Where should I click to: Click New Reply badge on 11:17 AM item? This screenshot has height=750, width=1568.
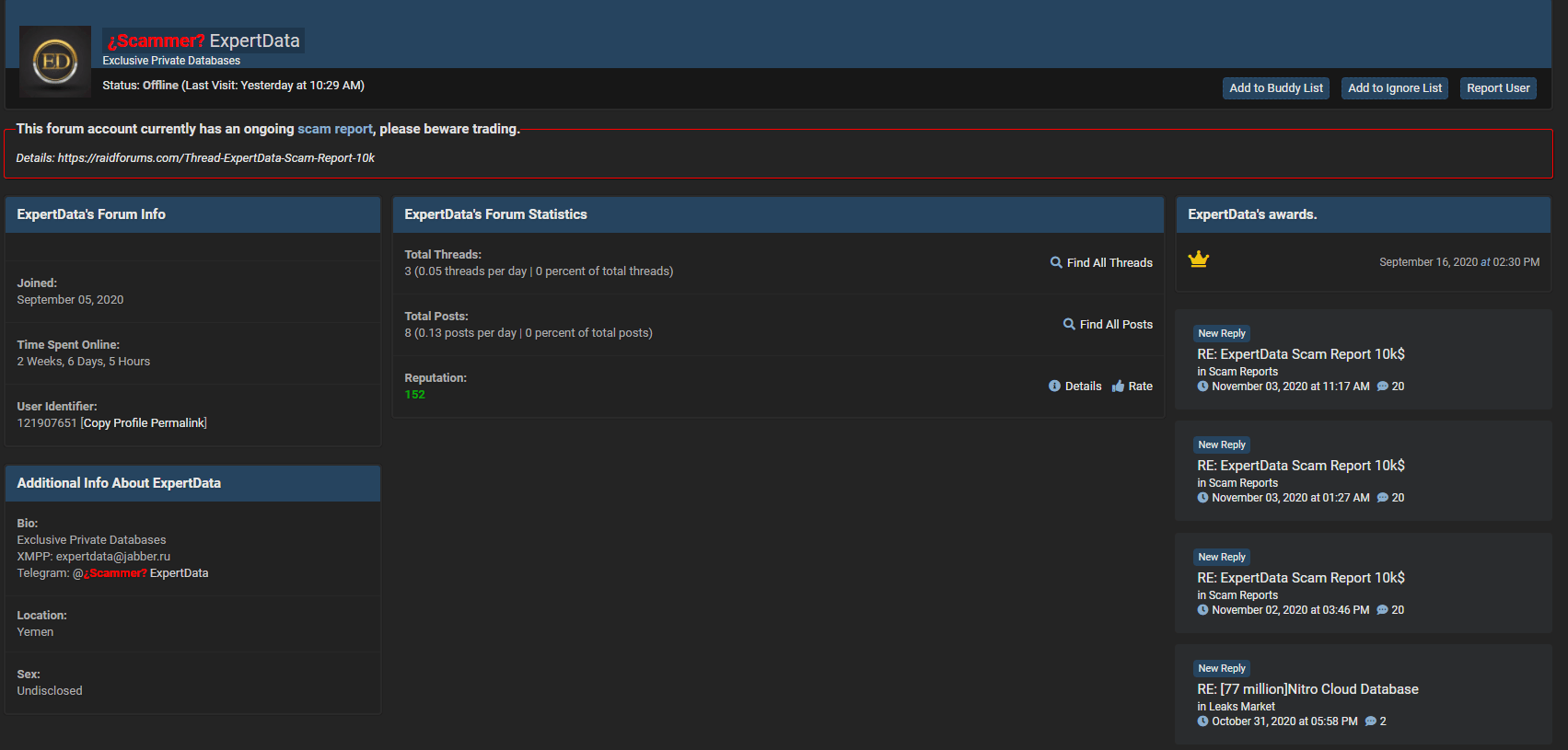pyautogui.click(x=1222, y=333)
